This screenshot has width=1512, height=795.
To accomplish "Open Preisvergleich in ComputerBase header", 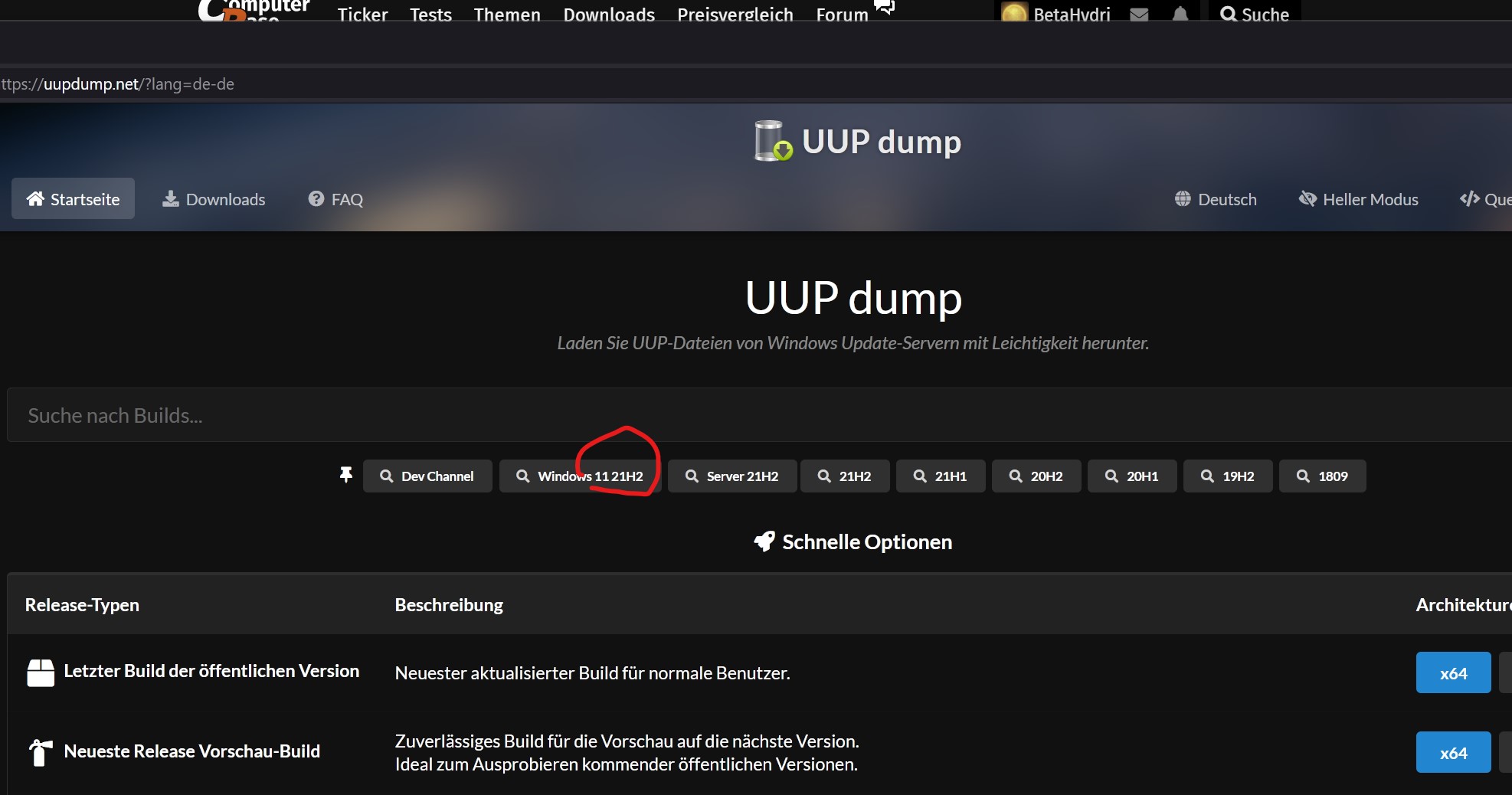I will (735, 14).
